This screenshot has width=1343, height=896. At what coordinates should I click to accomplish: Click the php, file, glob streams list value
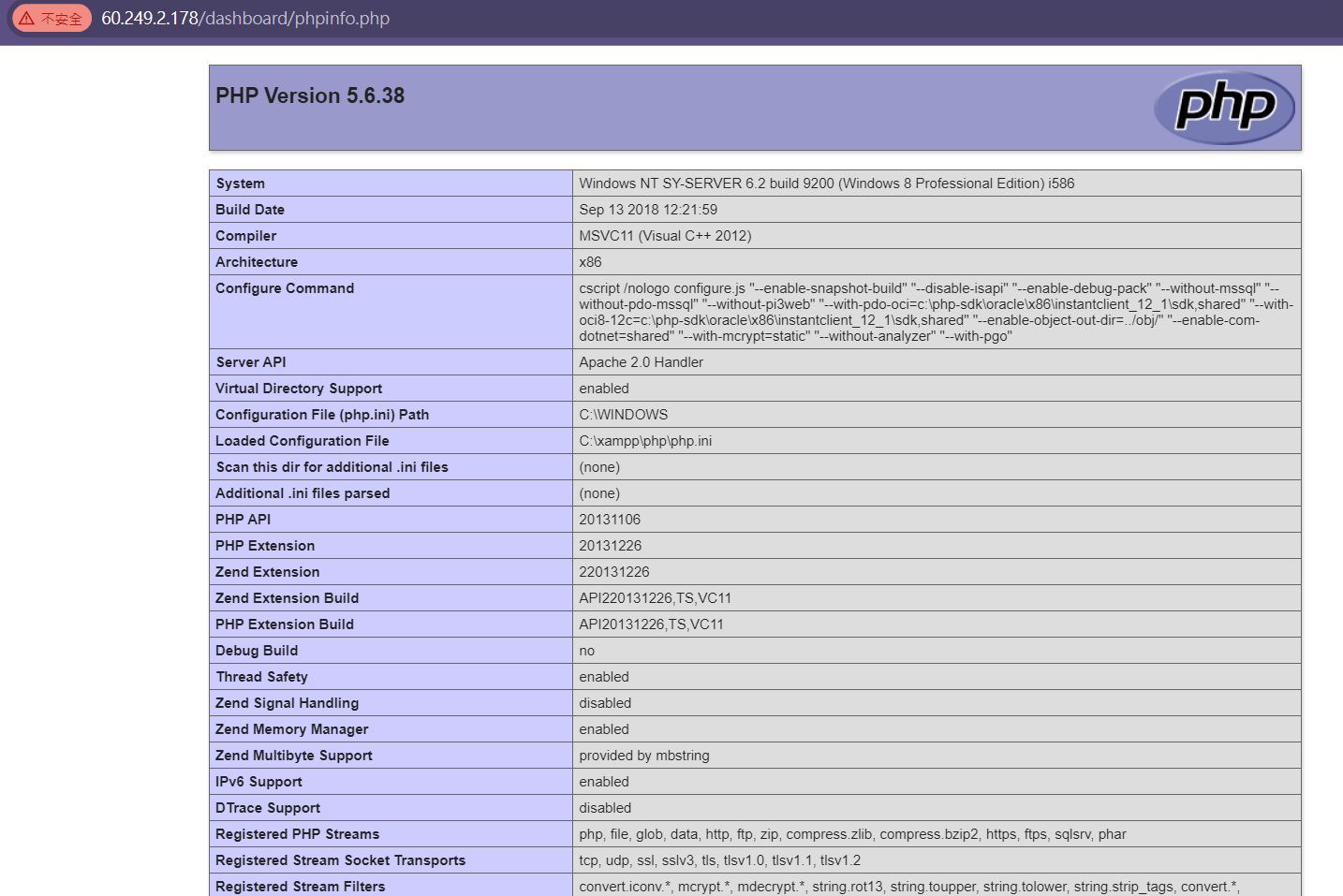pyautogui.click(x=853, y=834)
